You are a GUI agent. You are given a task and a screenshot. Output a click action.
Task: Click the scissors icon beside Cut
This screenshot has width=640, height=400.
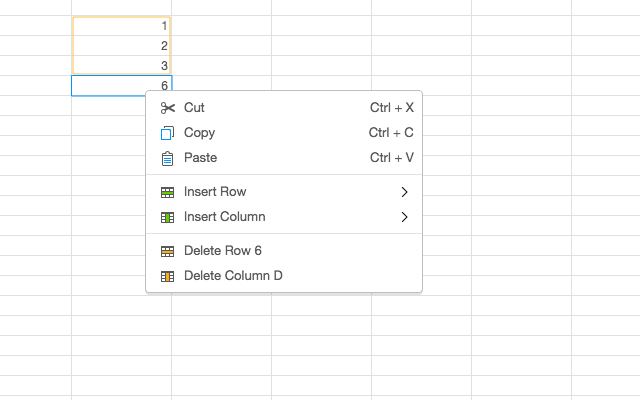coord(167,108)
